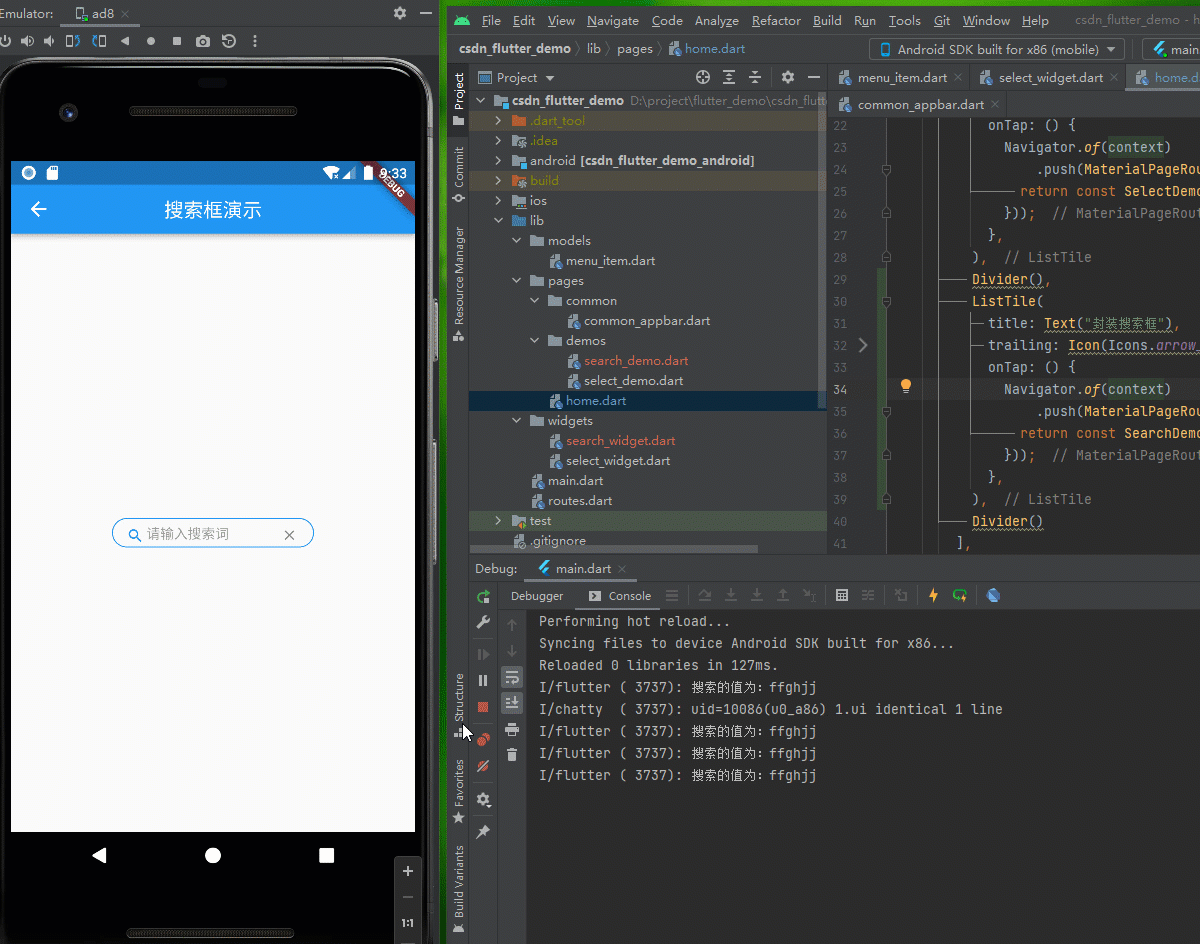Pause program with the Debug pause icon

483,680
